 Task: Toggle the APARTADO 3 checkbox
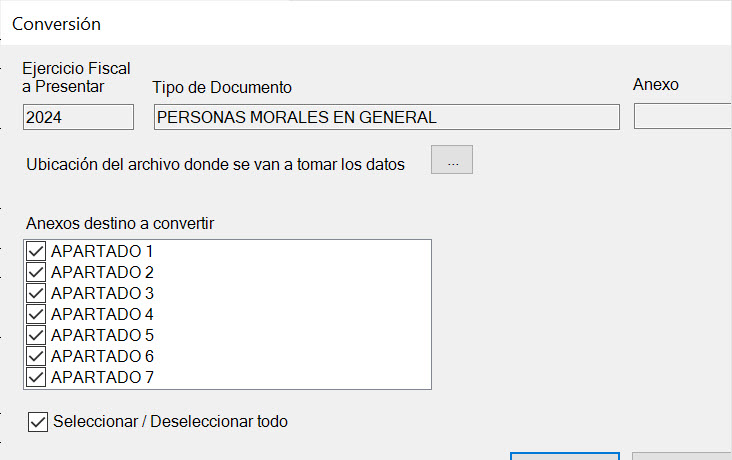coord(37,293)
